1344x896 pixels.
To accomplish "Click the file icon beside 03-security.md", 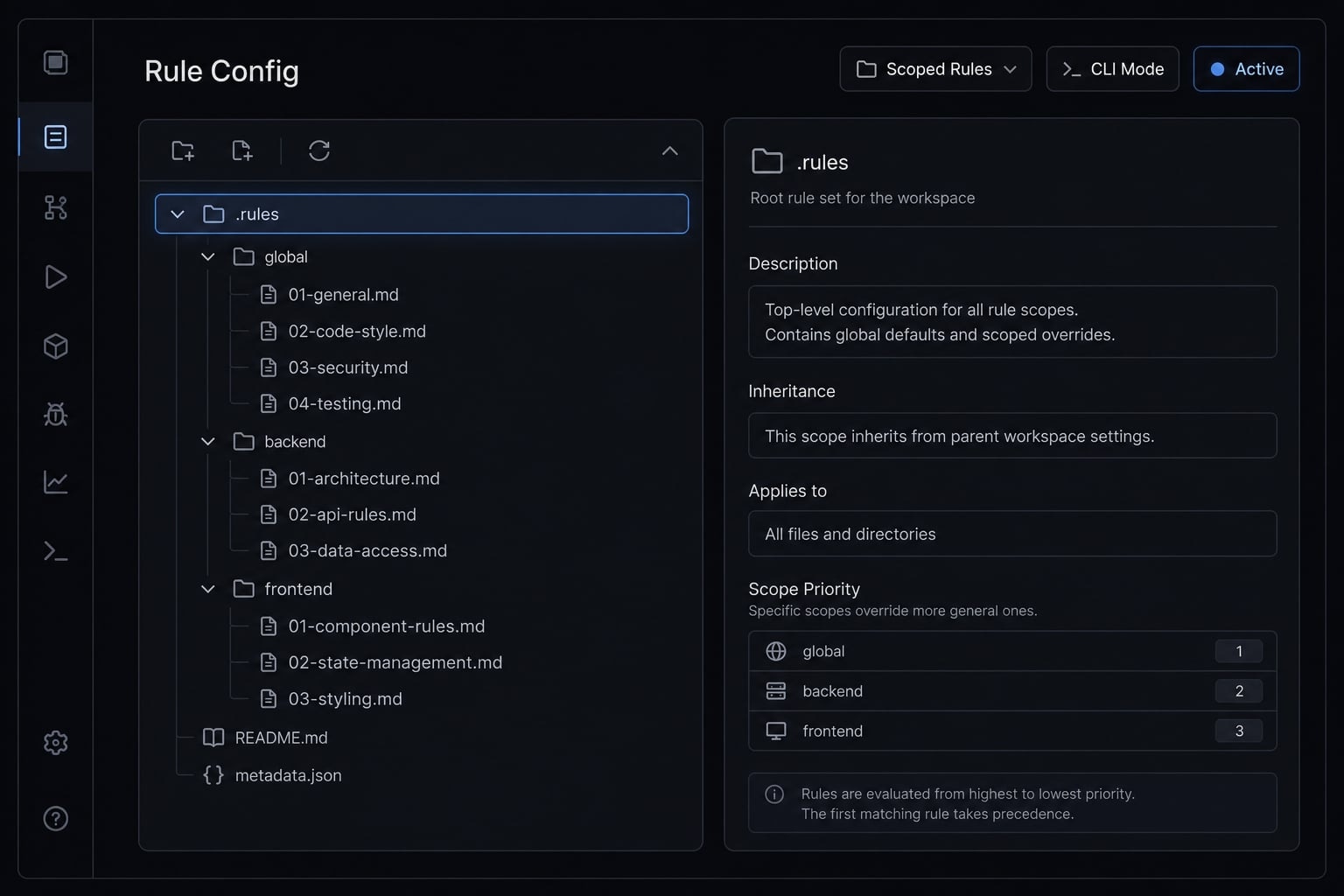I will click(x=269, y=367).
